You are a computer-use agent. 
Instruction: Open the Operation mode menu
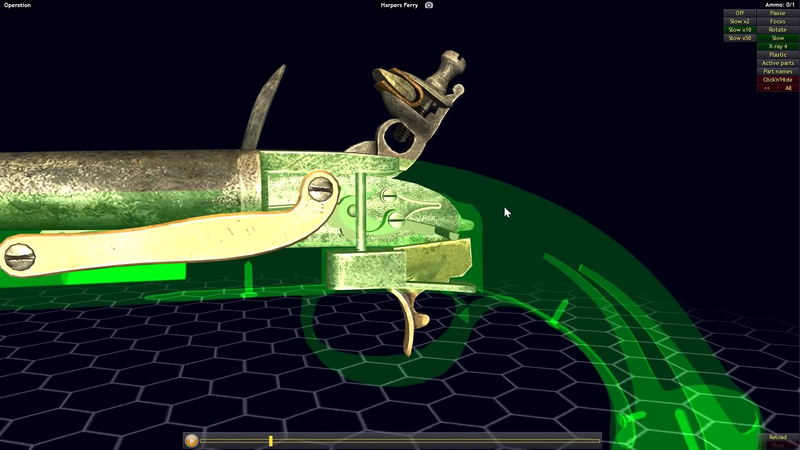(17, 5)
